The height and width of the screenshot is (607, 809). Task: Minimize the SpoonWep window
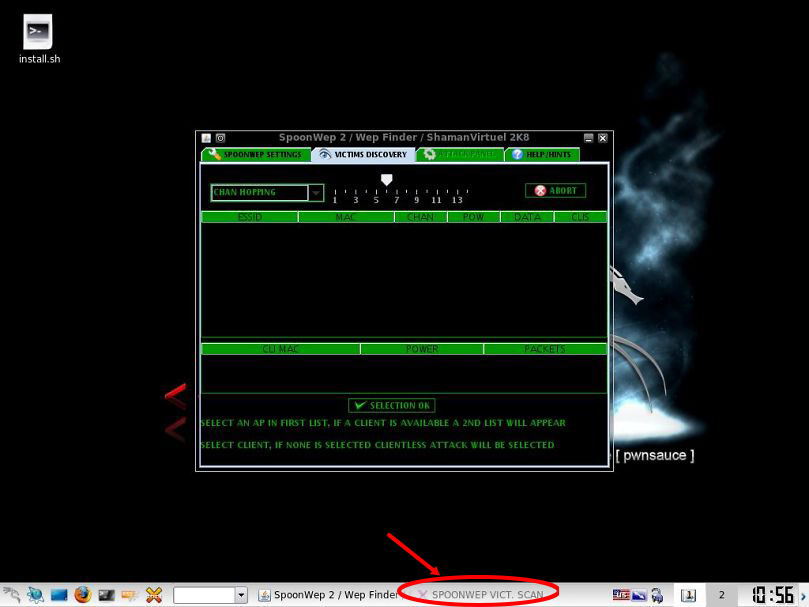click(588, 138)
